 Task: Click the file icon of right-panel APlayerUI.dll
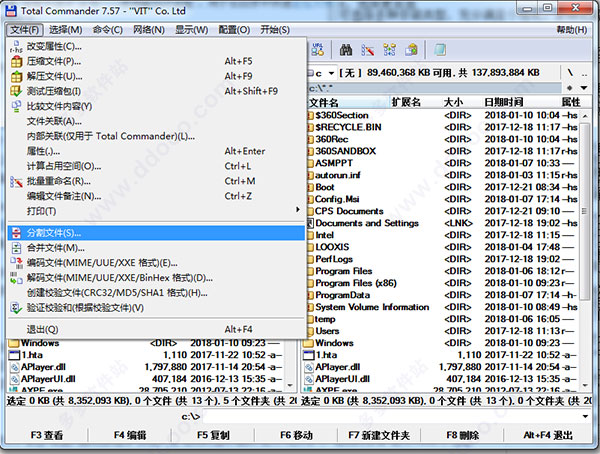point(308,379)
